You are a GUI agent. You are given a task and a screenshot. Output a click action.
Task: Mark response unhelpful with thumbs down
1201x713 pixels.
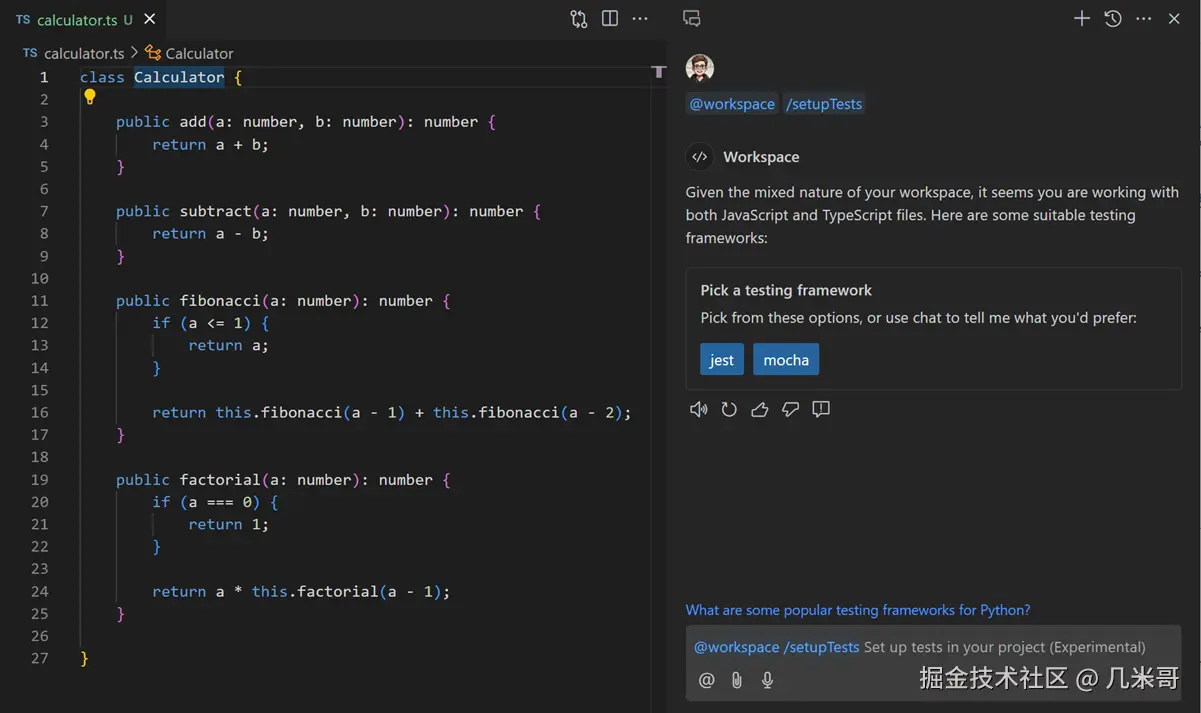[790, 409]
